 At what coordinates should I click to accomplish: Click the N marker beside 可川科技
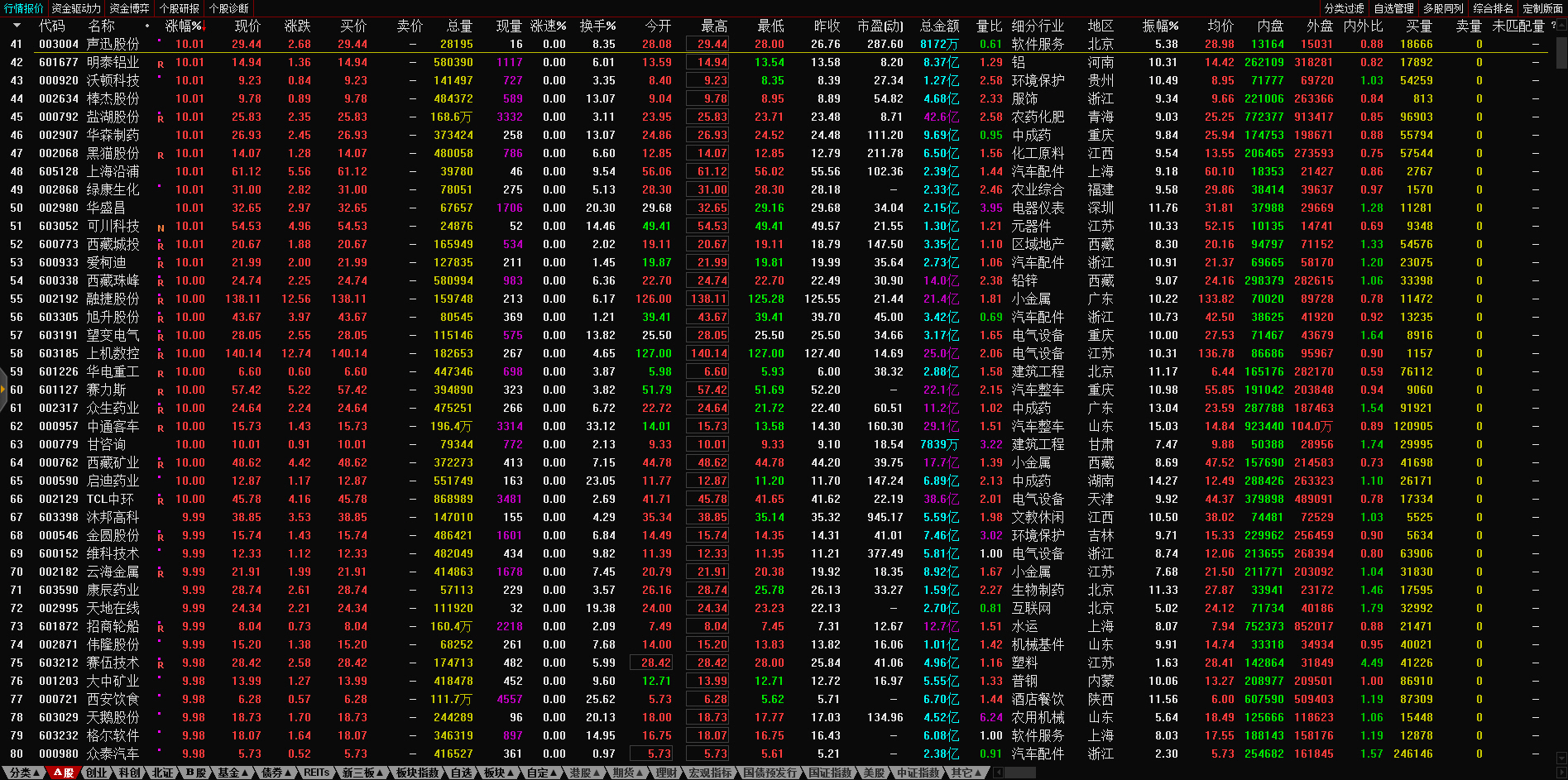[161, 227]
